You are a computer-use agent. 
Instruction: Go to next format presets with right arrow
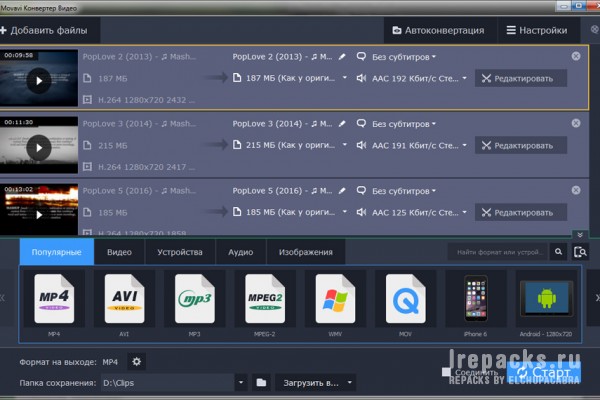[597, 298]
